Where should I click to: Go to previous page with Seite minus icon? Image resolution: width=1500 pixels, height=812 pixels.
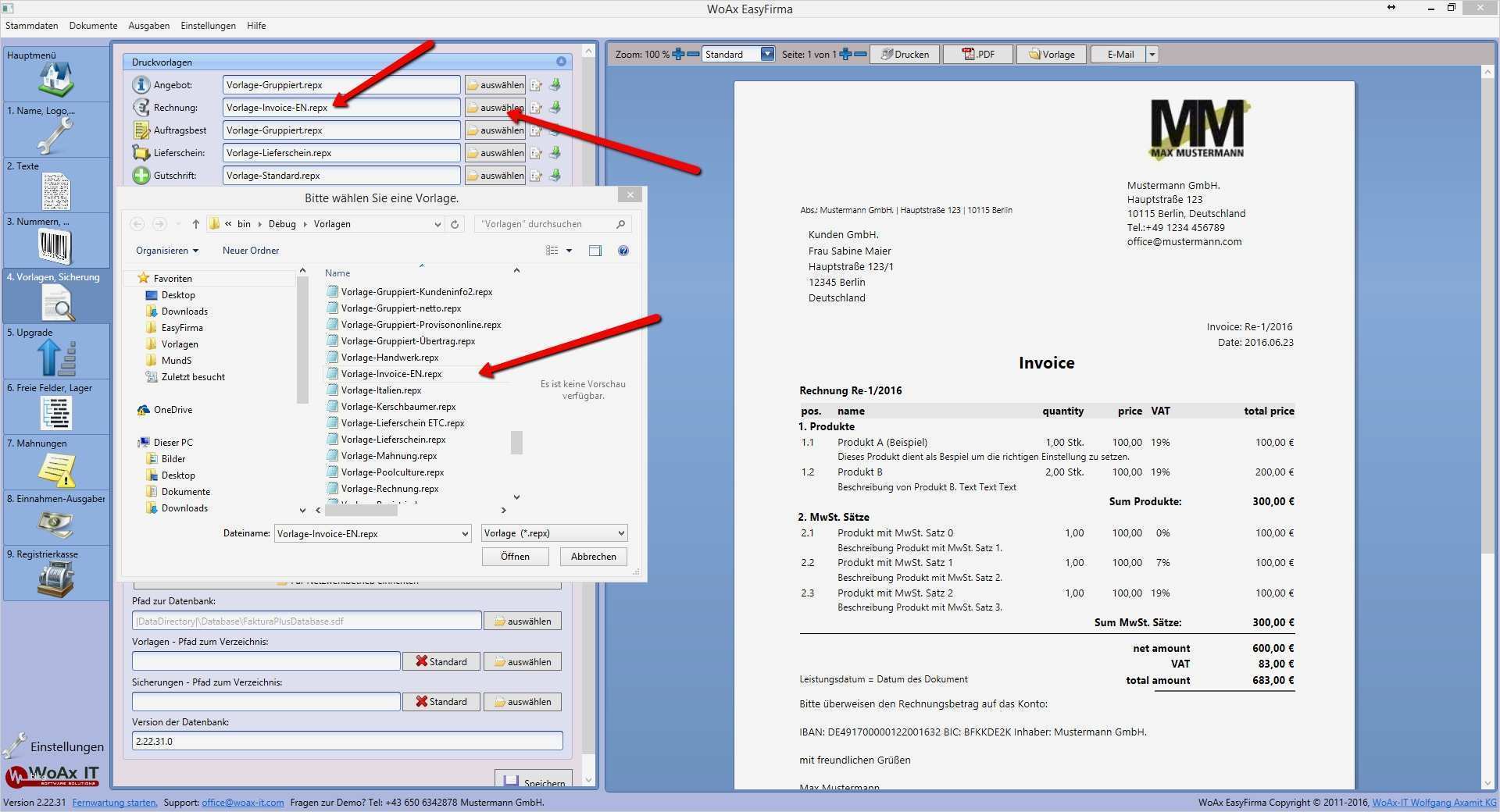coord(860,54)
